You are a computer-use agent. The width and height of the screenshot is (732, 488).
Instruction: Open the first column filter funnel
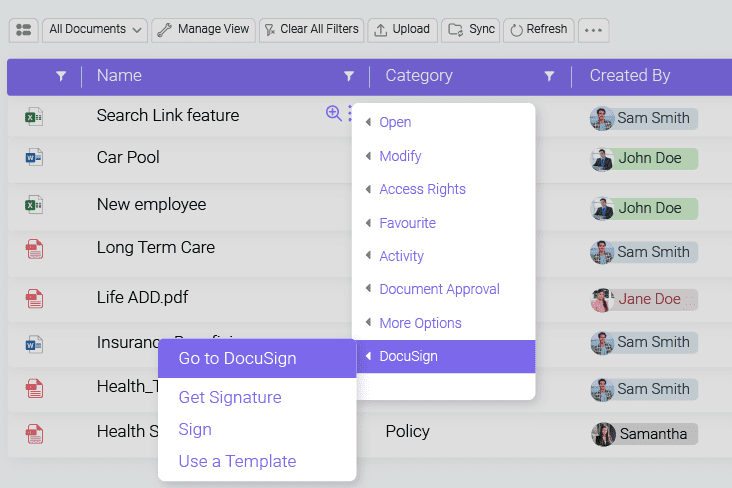(61, 76)
